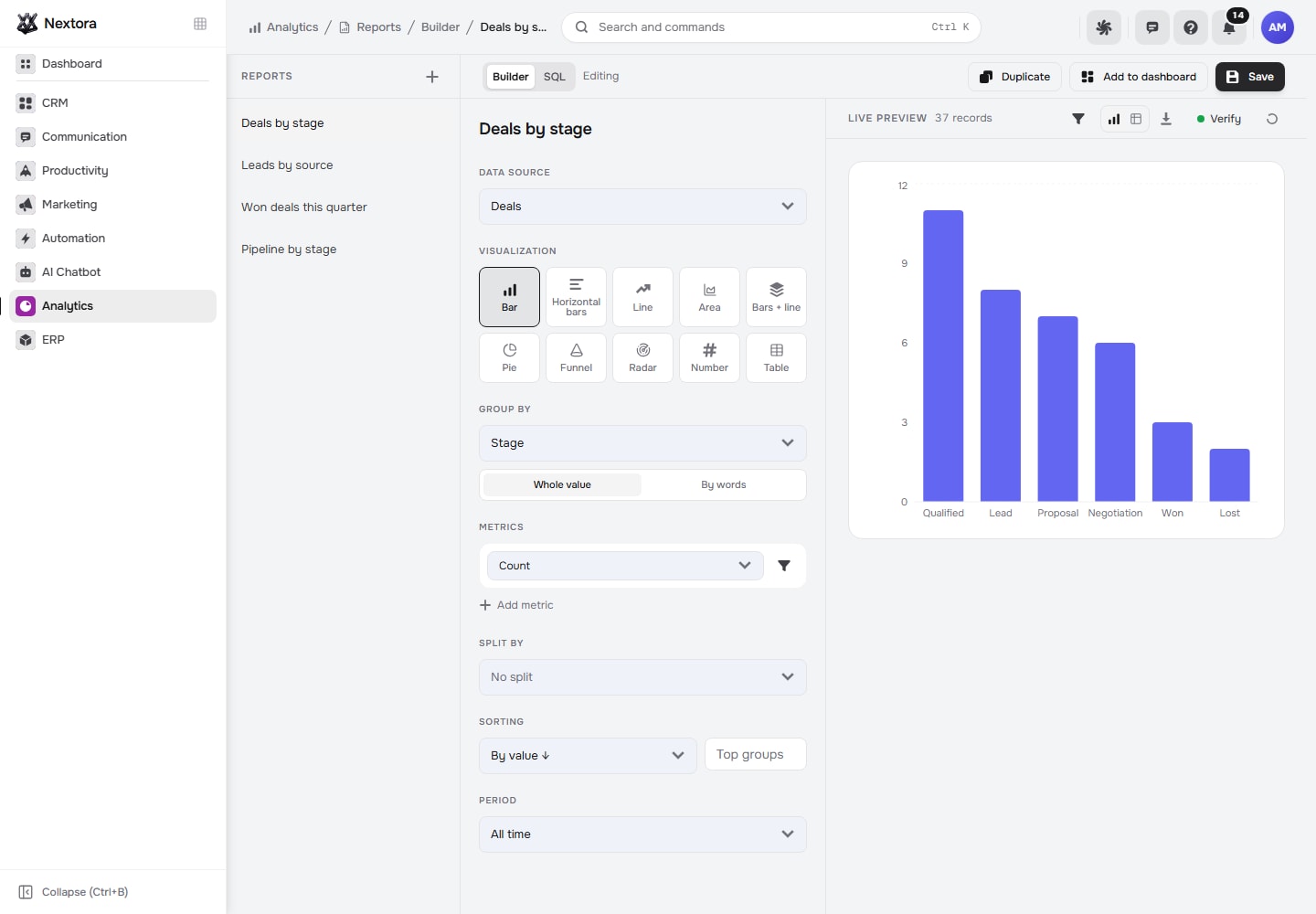Click the Save button

point(1250,77)
